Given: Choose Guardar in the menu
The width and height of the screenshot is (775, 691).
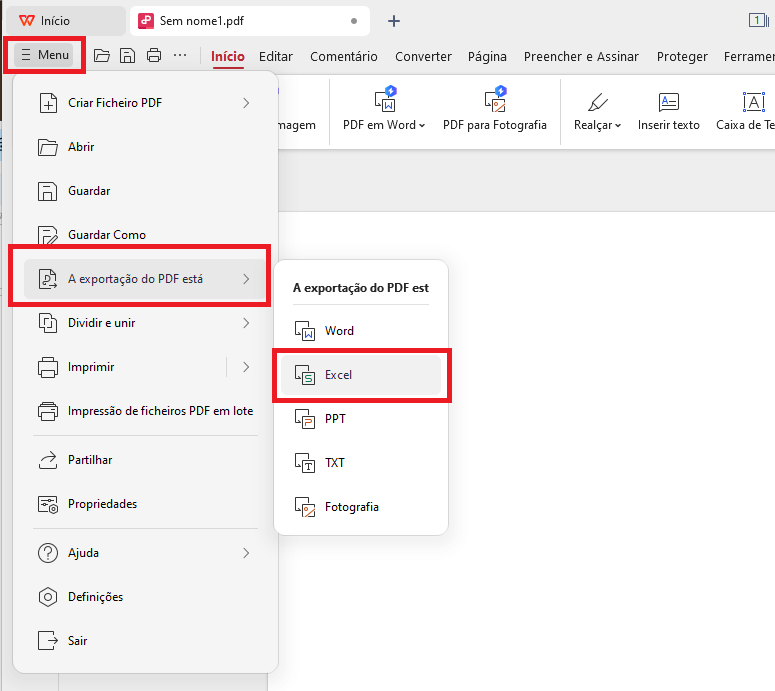Looking at the screenshot, I should (x=145, y=191).
